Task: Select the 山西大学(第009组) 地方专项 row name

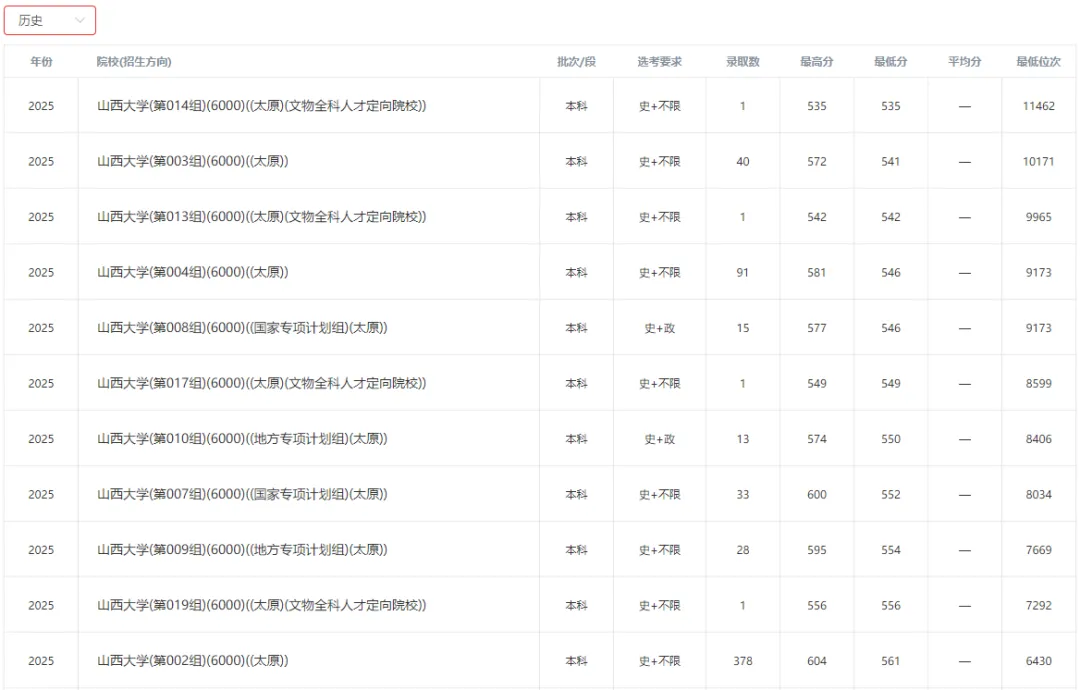Action: pos(242,550)
